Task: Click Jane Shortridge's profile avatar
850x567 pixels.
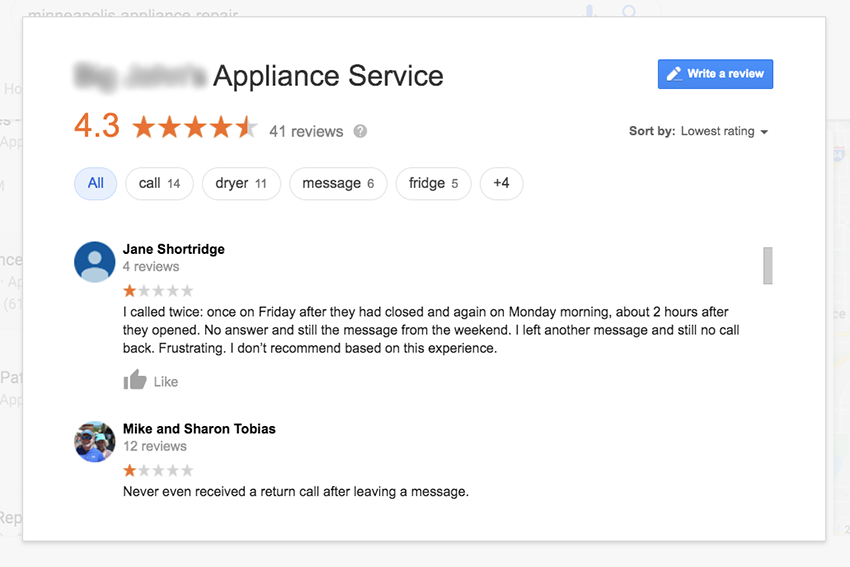Action: pyautogui.click(x=94, y=262)
